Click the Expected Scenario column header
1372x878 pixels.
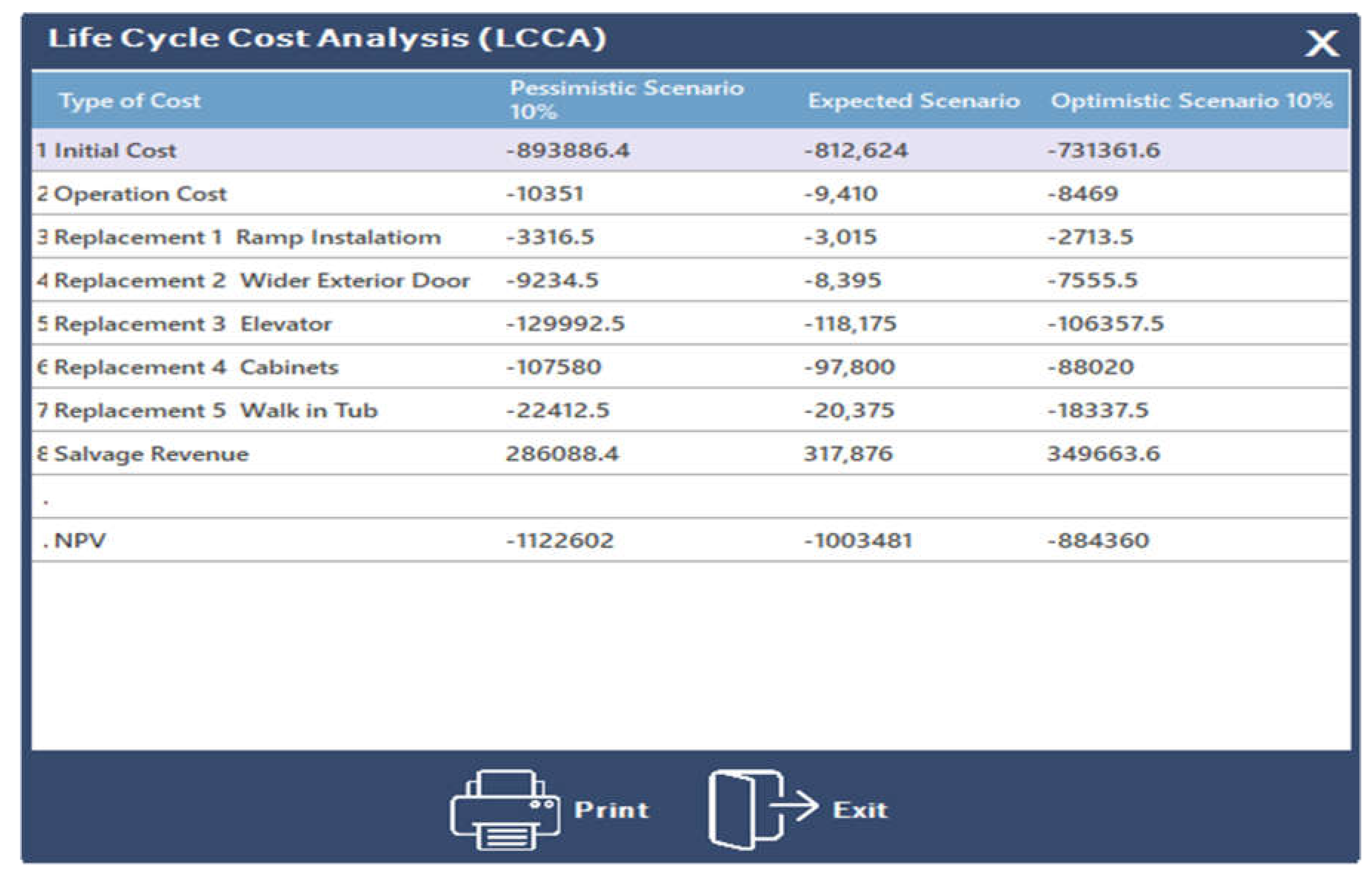[x=913, y=101]
